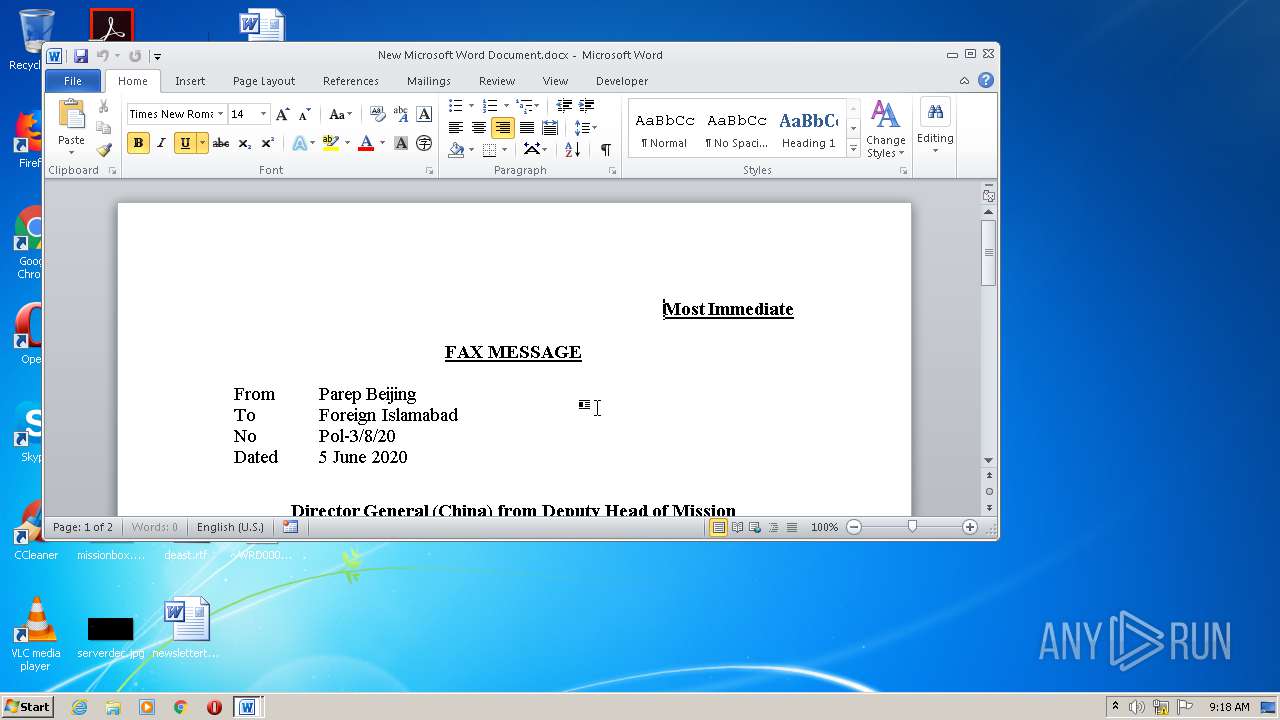Click the Cut scissors icon

(103, 106)
